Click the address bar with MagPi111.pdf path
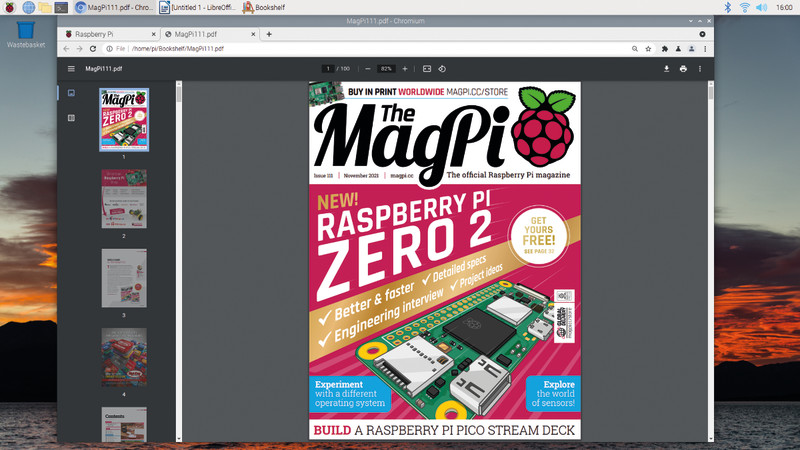 click(178, 48)
